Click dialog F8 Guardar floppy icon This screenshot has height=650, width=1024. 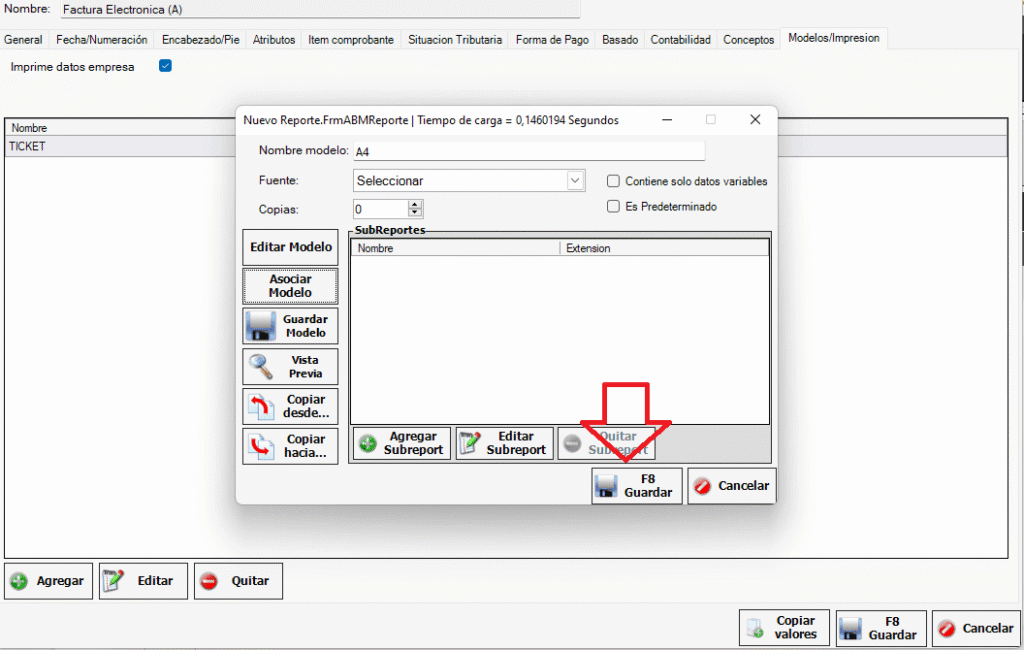pyautogui.click(x=605, y=486)
